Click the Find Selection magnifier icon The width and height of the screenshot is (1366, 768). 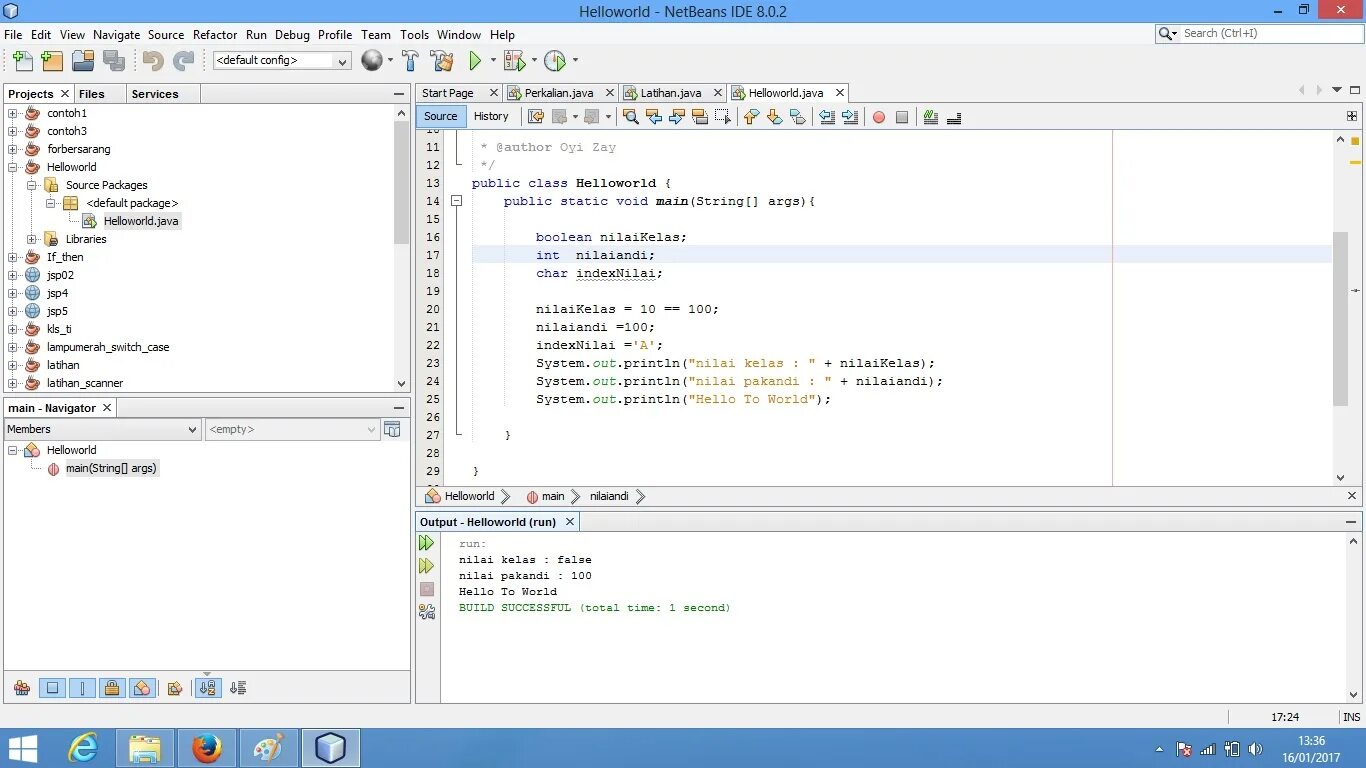click(630, 117)
